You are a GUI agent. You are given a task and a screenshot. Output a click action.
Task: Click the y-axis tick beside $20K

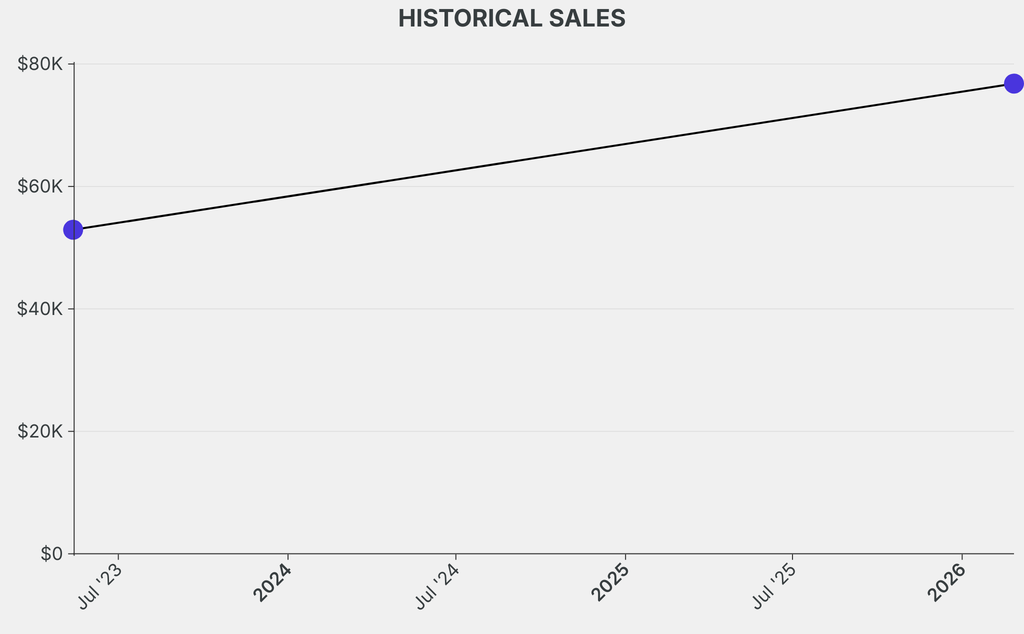point(71,431)
